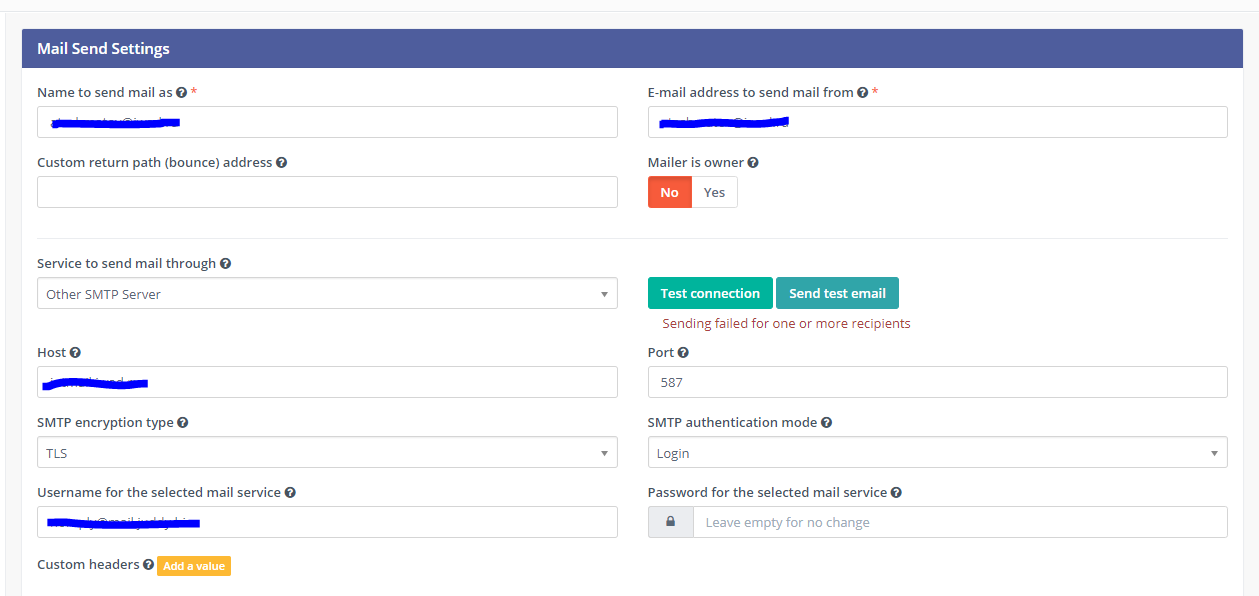This screenshot has width=1259, height=596.
Task: Focus the Name to send mail as field
Action: 327,122
